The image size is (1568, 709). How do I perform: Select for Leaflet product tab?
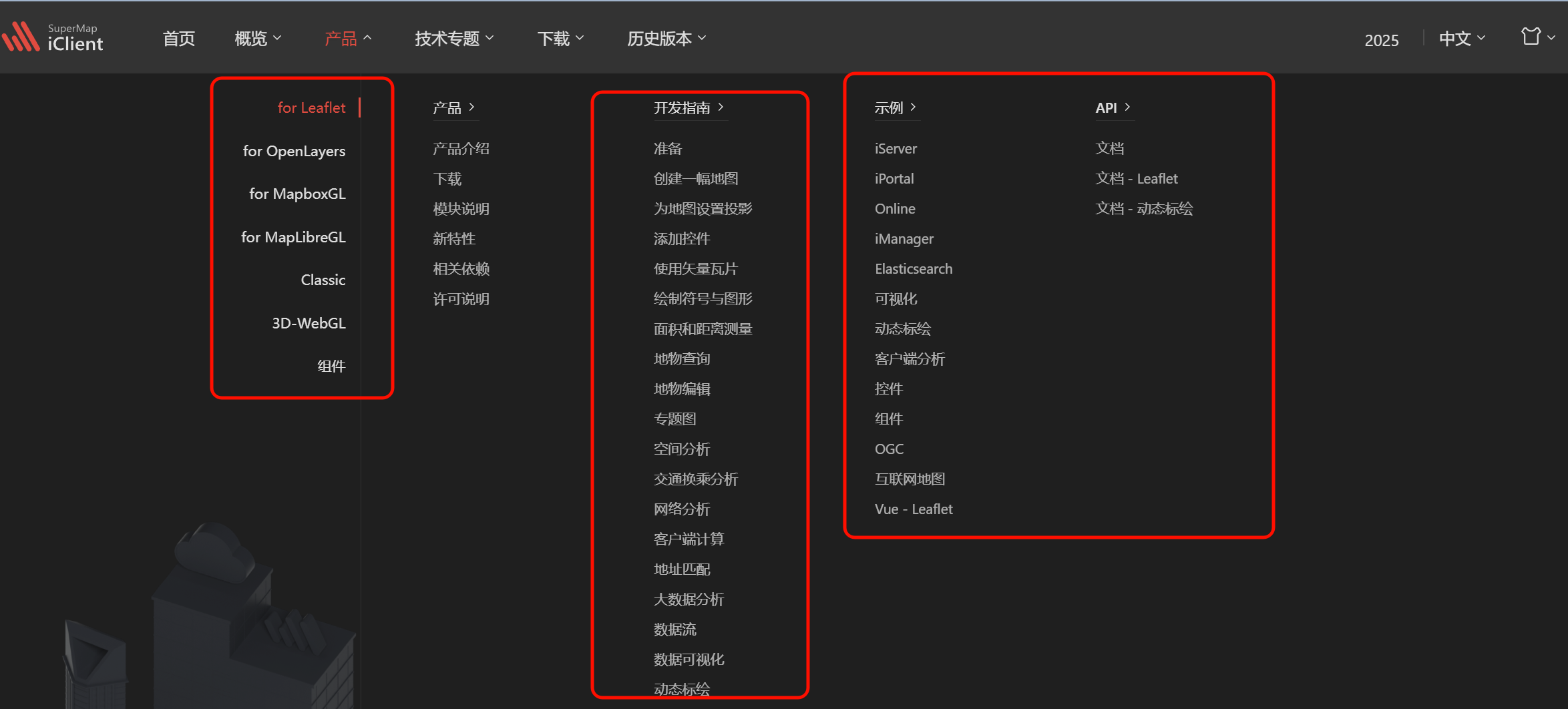pos(311,107)
